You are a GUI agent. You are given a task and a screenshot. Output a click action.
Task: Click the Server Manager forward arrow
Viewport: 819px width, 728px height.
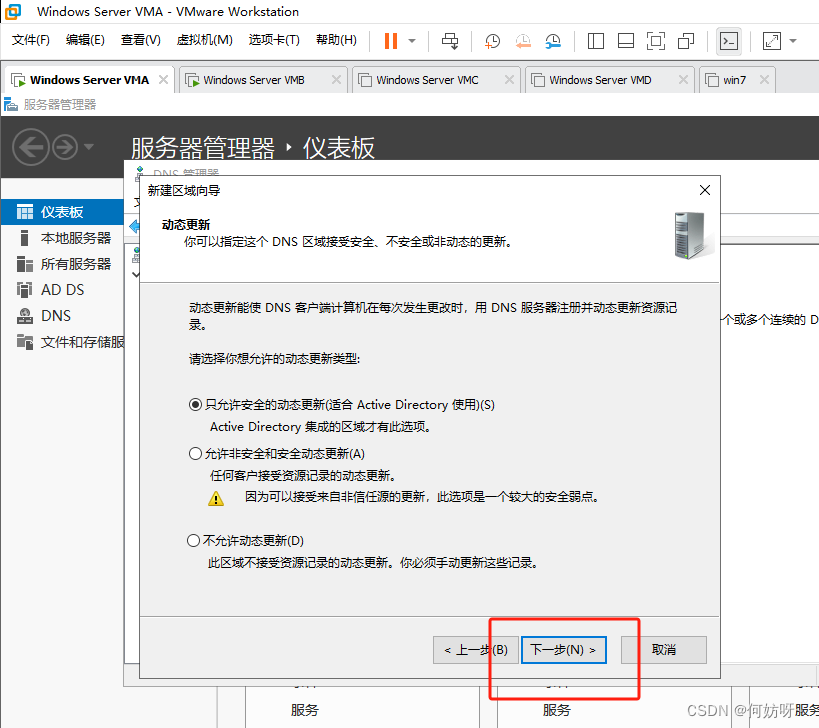pos(65,147)
